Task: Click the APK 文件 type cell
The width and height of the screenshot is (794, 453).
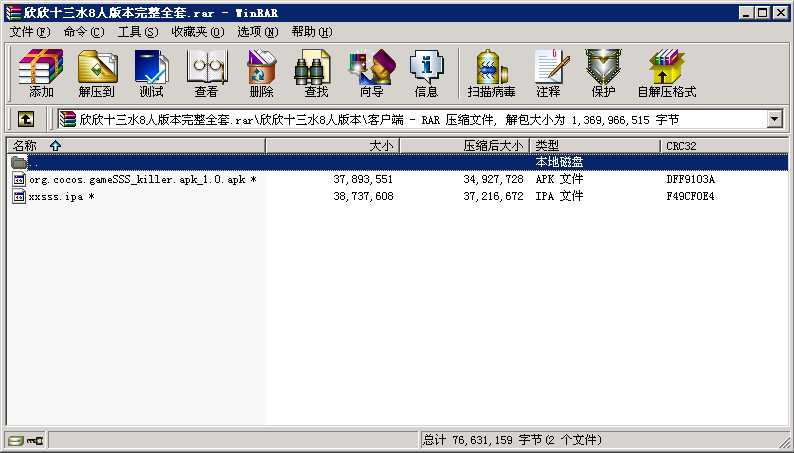Action: click(x=559, y=179)
